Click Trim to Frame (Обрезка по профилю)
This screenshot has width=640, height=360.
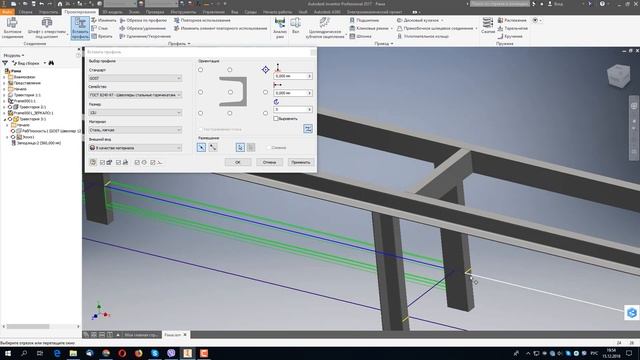pos(143,20)
